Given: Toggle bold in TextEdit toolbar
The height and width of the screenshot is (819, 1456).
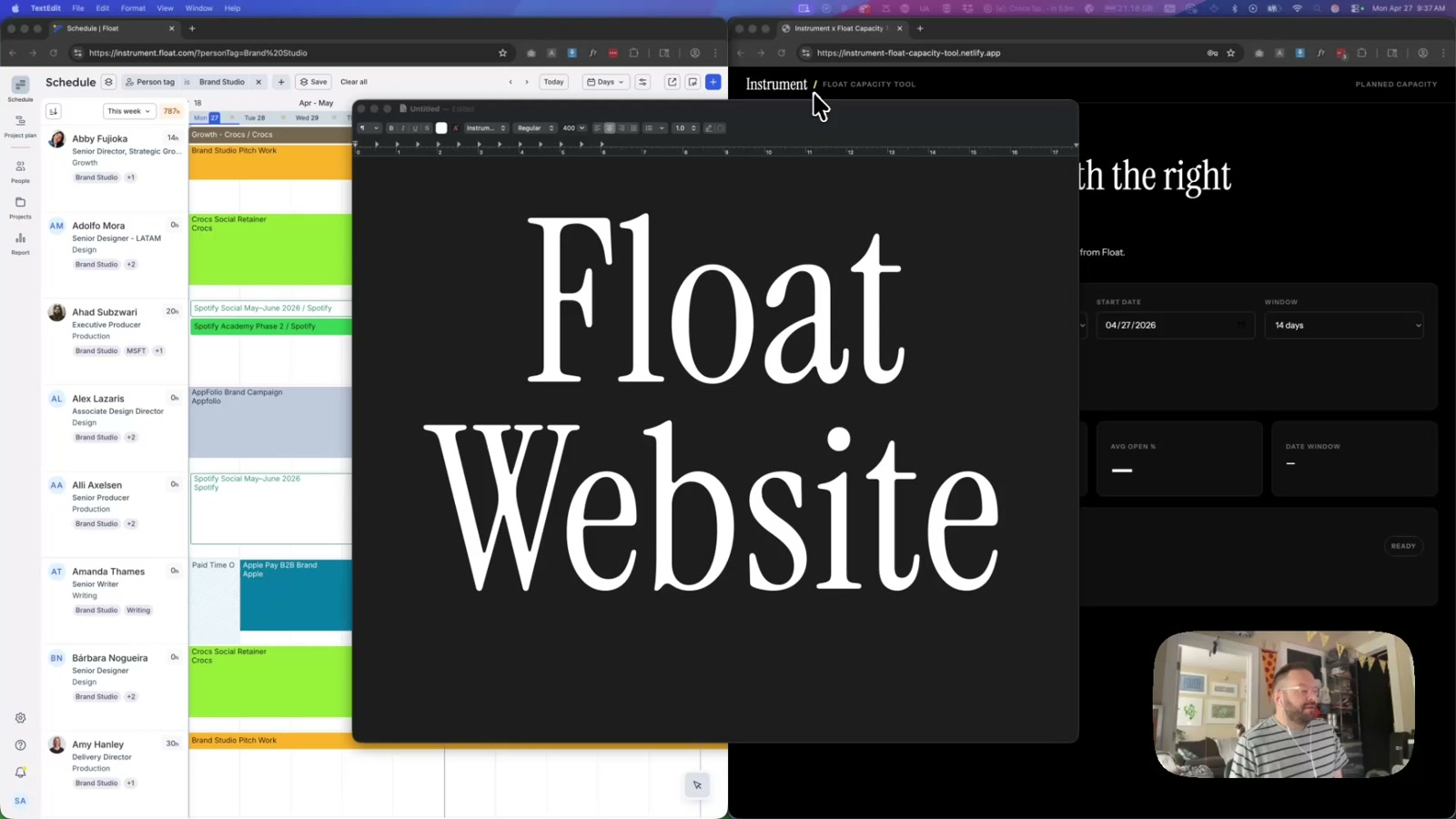Looking at the screenshot, I should point(391,128).
